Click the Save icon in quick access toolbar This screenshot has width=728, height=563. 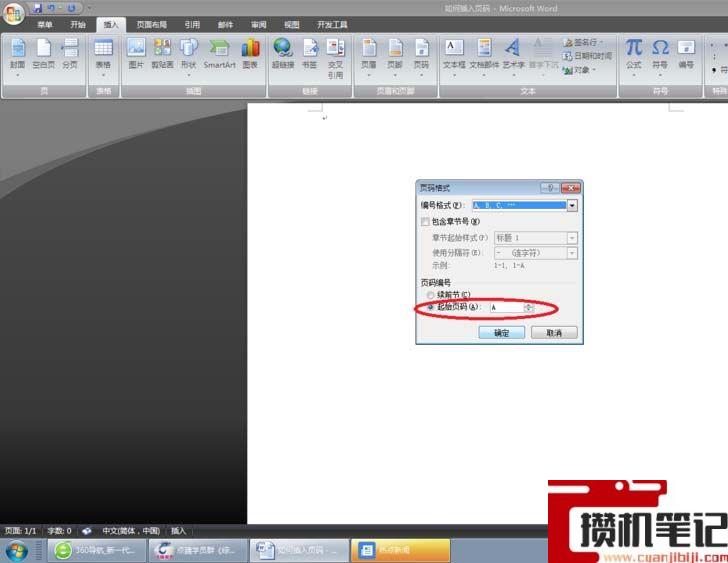pos(38,8)
